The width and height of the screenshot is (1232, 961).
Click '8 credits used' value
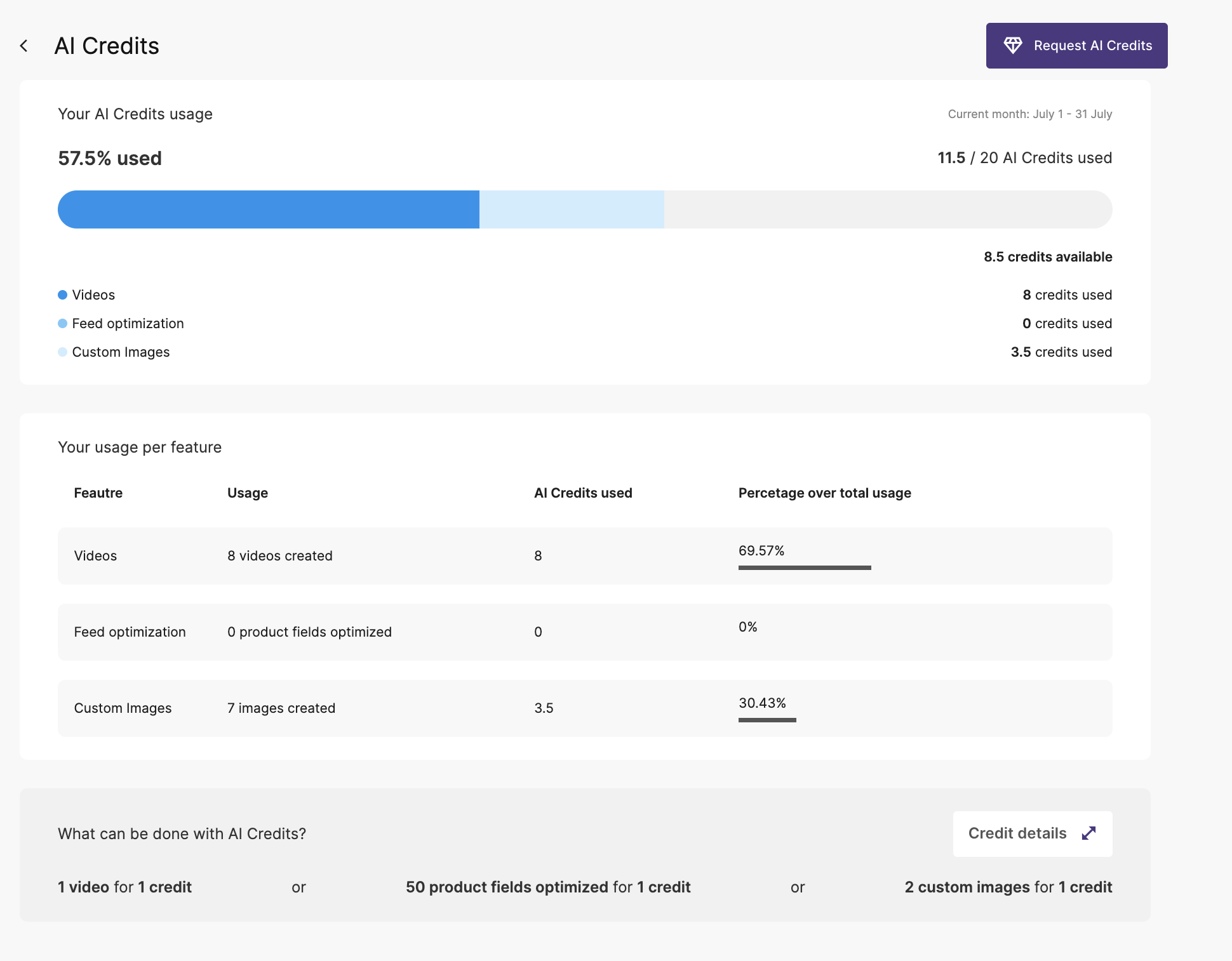1068,295
